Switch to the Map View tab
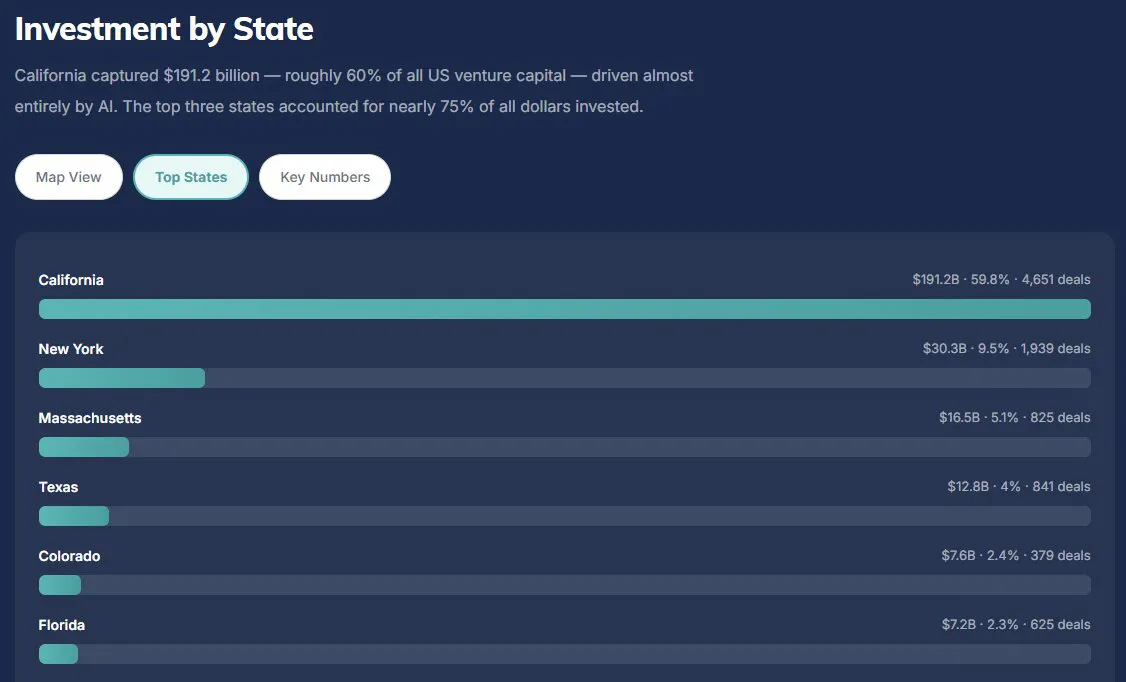The image size is (1126, 682). click(69, 177)
